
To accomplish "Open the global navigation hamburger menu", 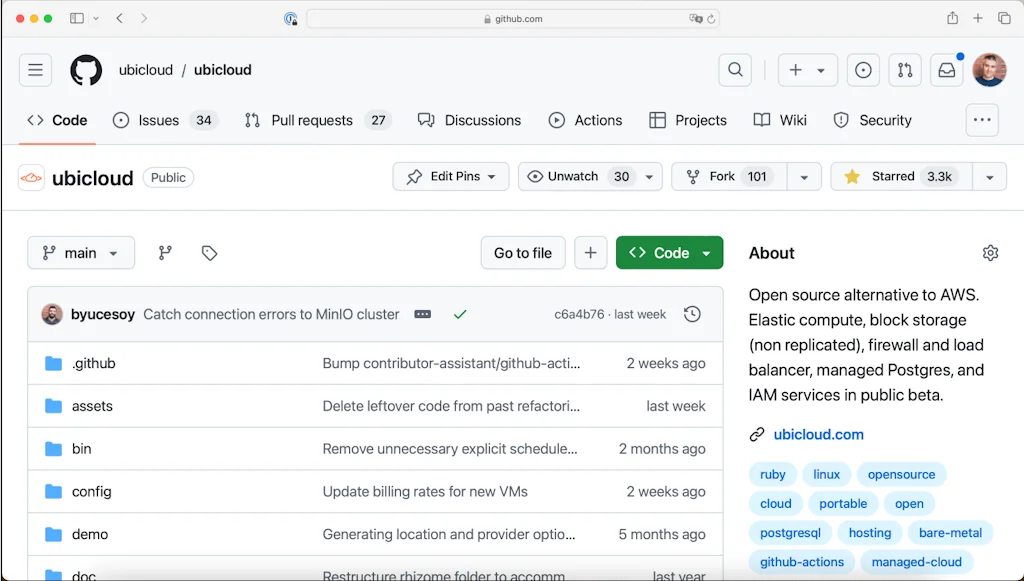I will [x=35, y=70].
